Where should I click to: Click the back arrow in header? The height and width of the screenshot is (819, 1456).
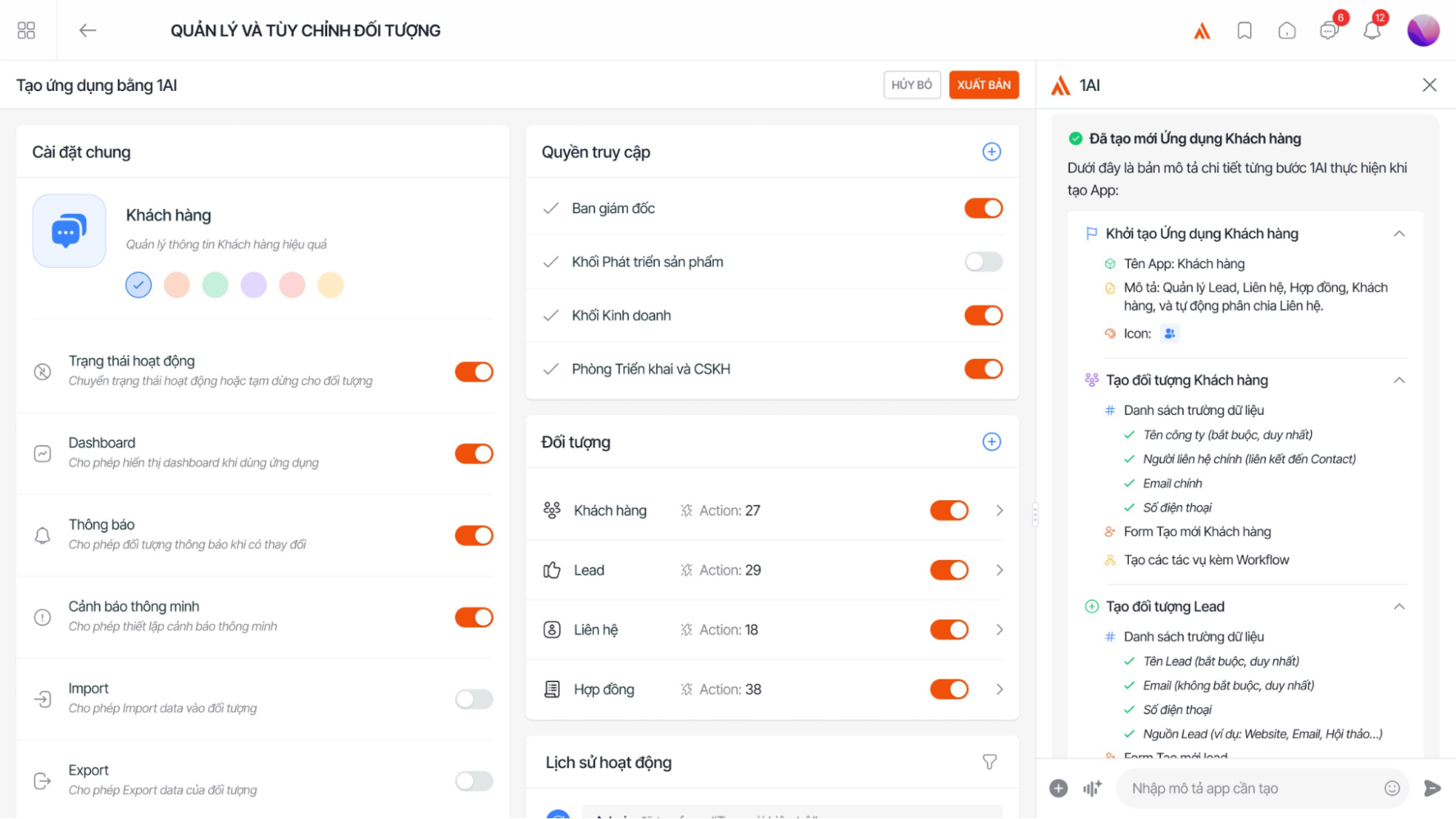click(x=87, y=30)
